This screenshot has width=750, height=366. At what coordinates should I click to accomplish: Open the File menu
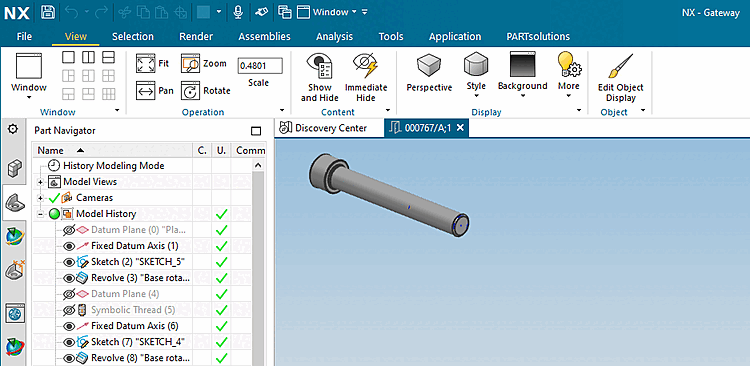pos(24,36)
